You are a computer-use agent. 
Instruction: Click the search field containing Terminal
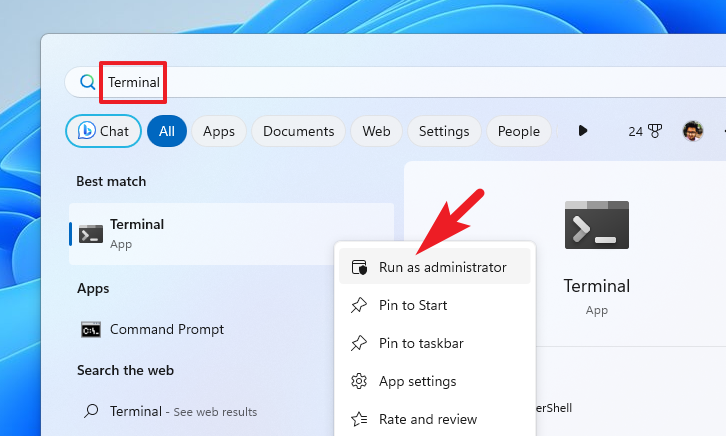pos(395,82)
